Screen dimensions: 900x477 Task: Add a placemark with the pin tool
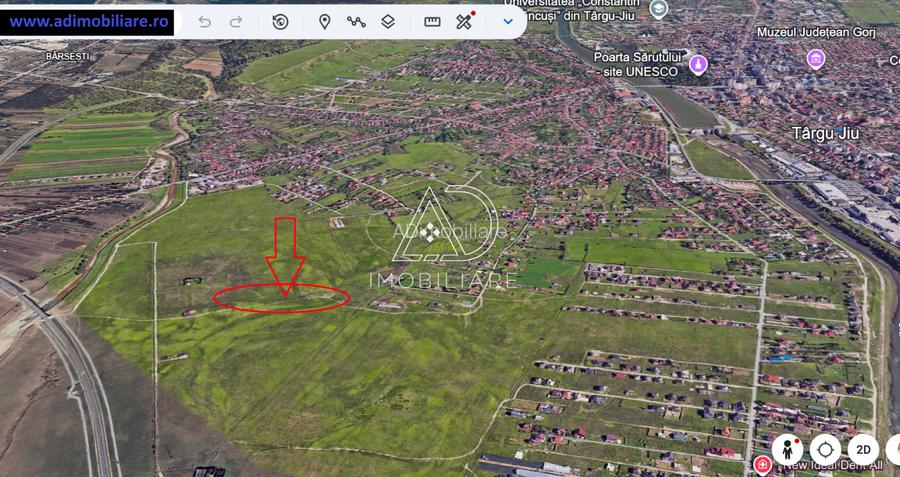[x=325, y=22]
